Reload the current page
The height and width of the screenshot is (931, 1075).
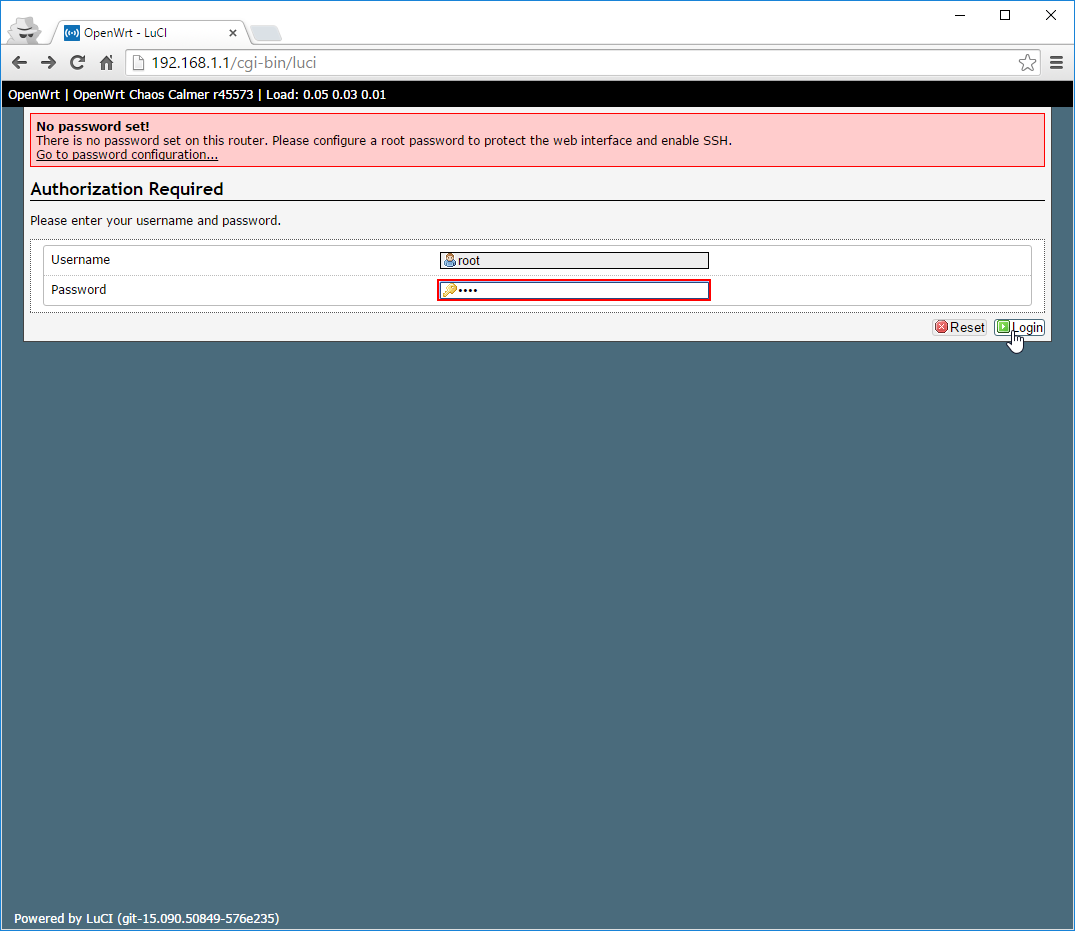click(77, 63)
